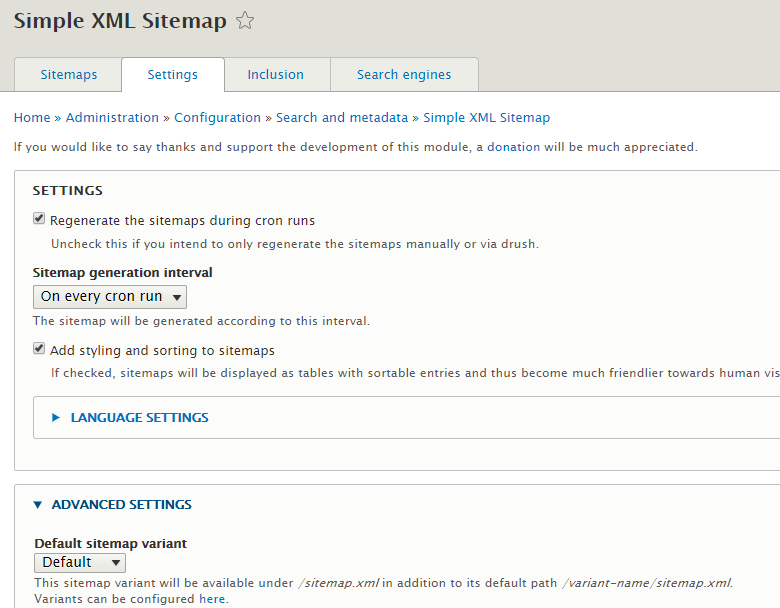The height and width of the screenshot is (608, 780).
Task: Click the 'Simple XML Sitemap' page title
Action: click(x=120, y=21)
